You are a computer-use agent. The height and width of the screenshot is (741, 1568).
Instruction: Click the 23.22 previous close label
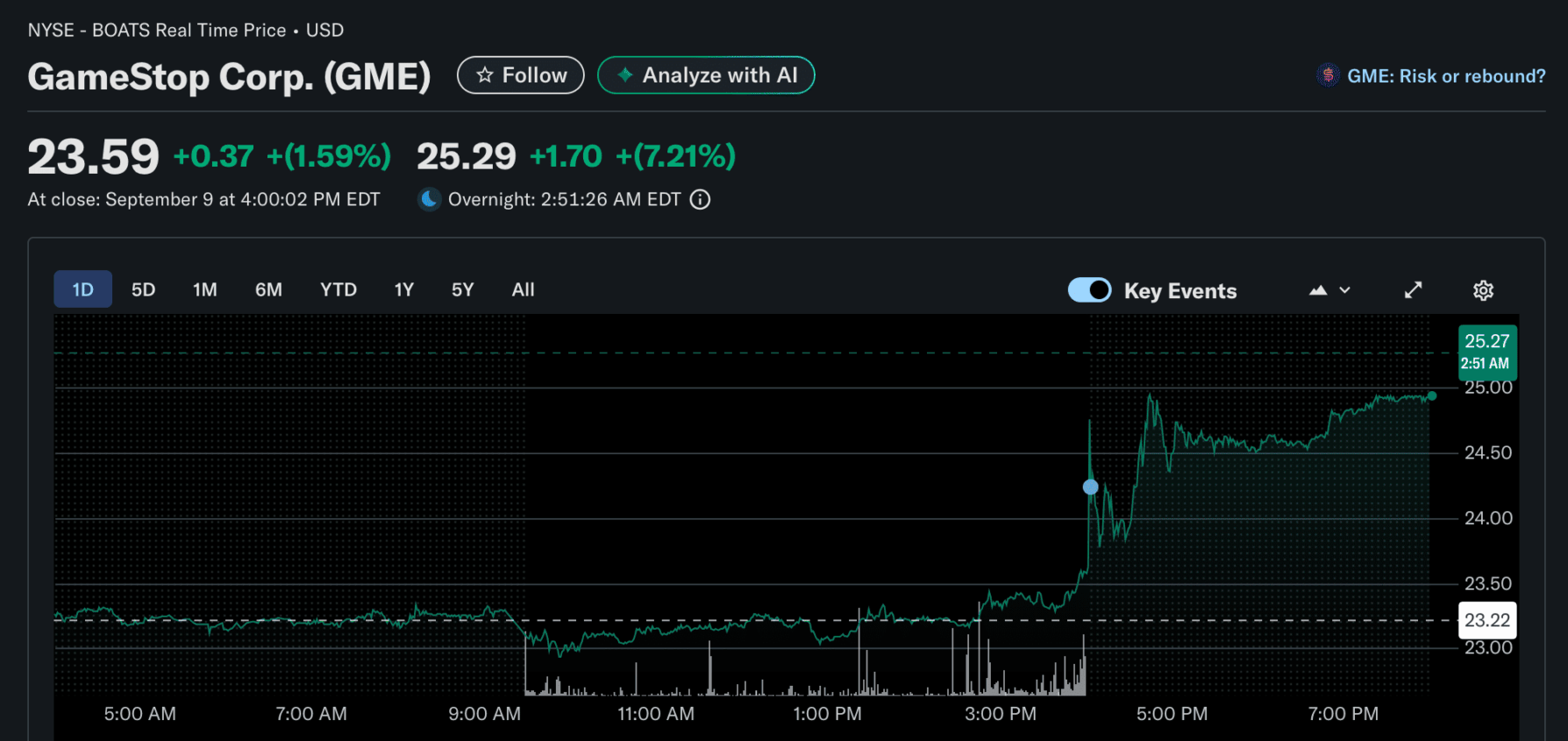[1487, 620]
